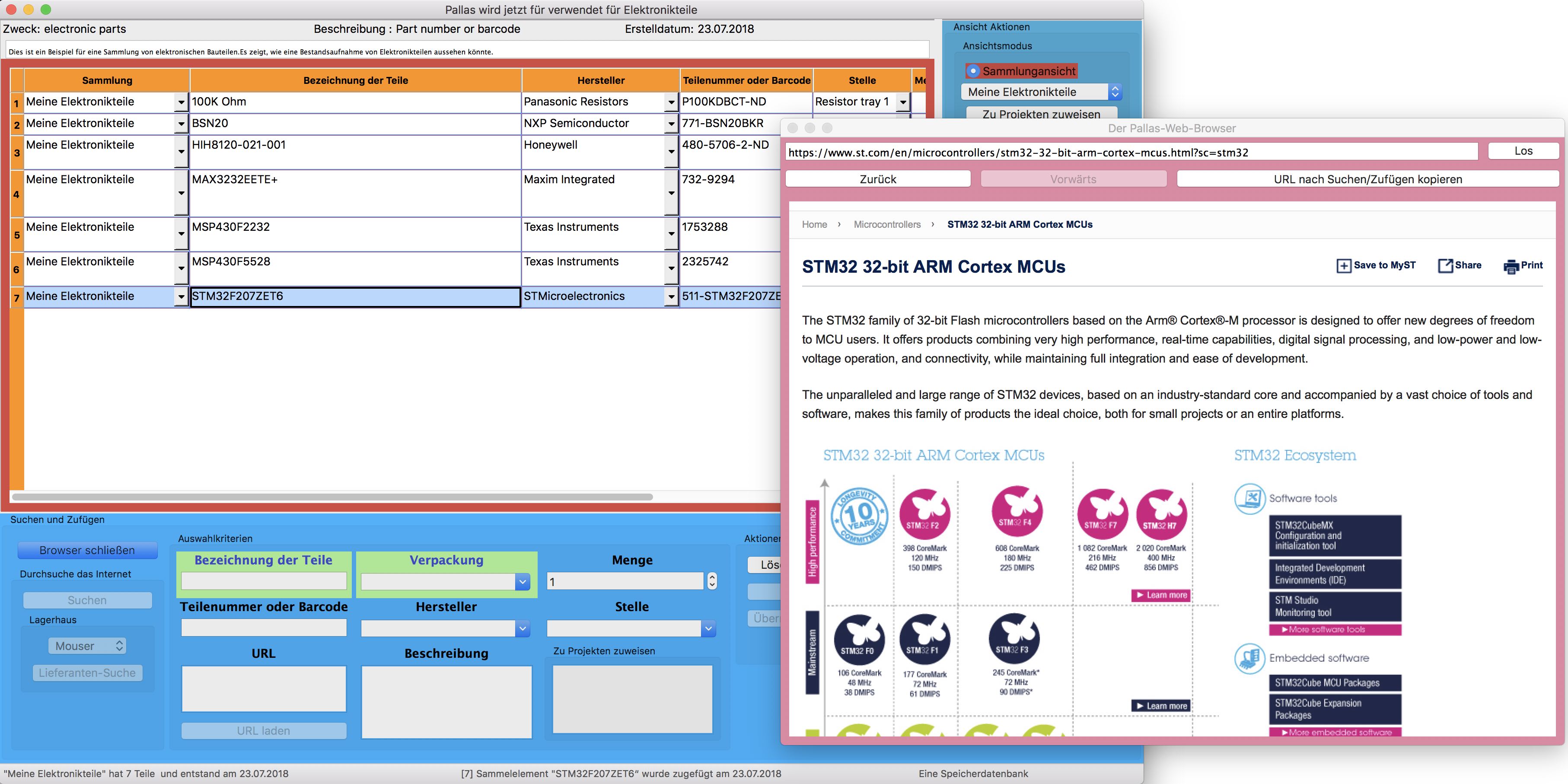1568x784 pixels.
Task: Sort by the Bezeichnung der Teile column header
Action: 355,80
